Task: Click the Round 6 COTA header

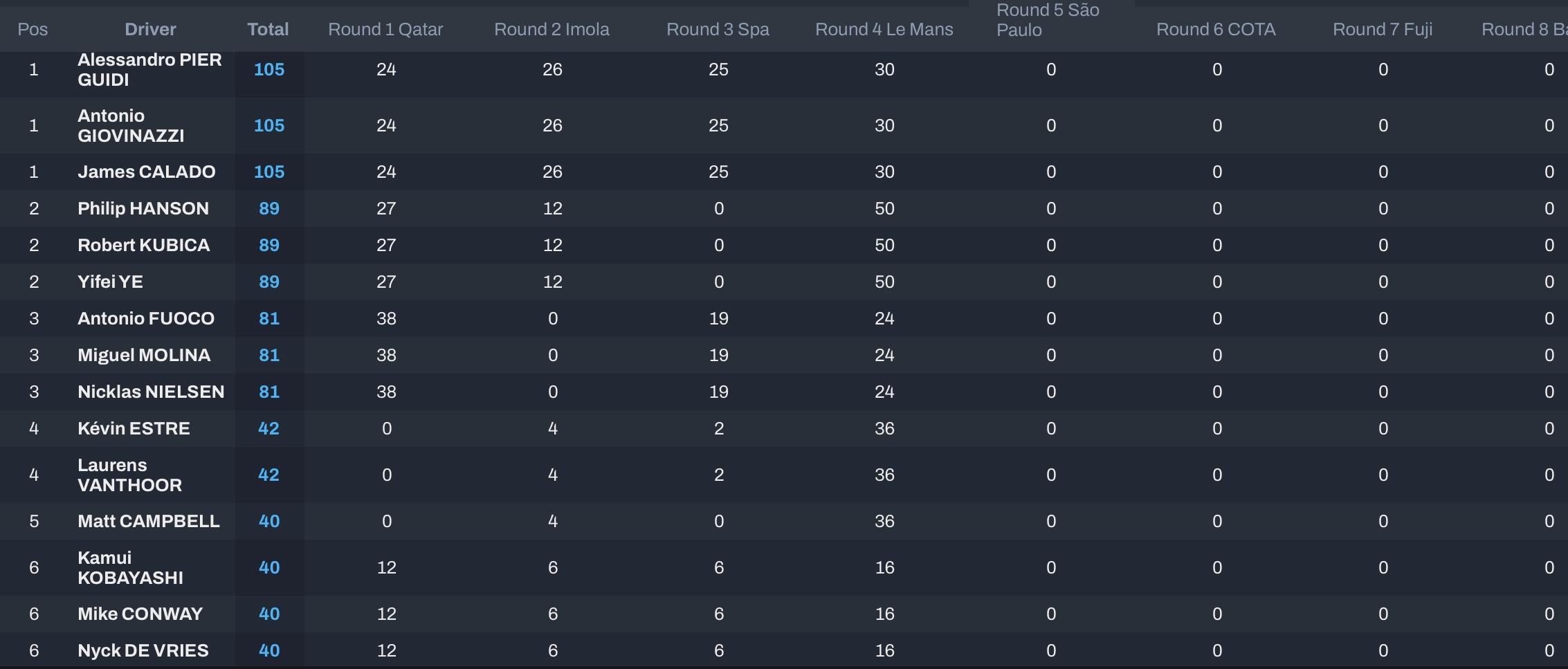Action: click(x=1216, y=29)
